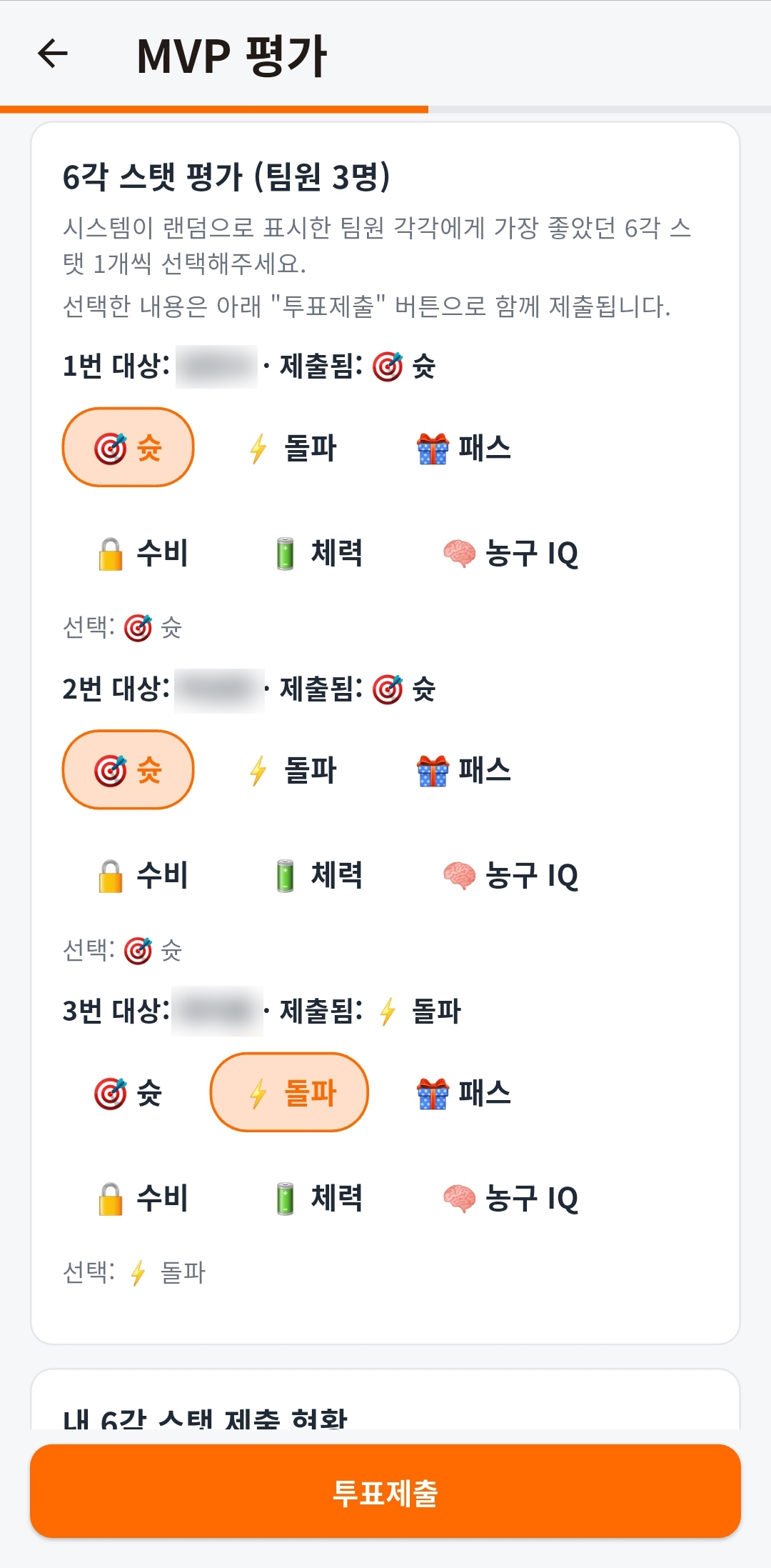
Task: Toggle the selected 슛 chip for member 1
Action: point(127,449)
